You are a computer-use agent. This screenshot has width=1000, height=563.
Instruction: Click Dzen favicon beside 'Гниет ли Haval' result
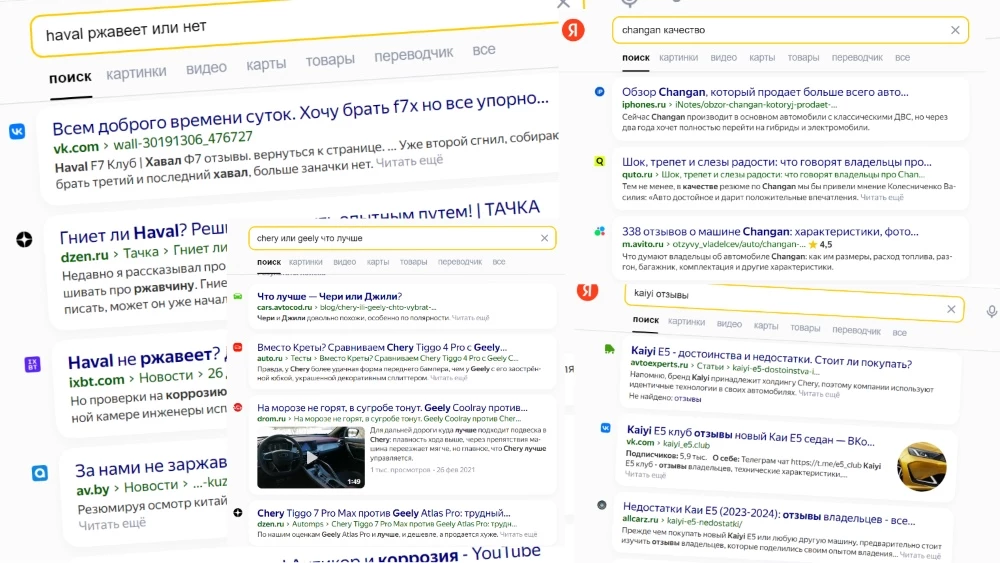pos(24,240)
